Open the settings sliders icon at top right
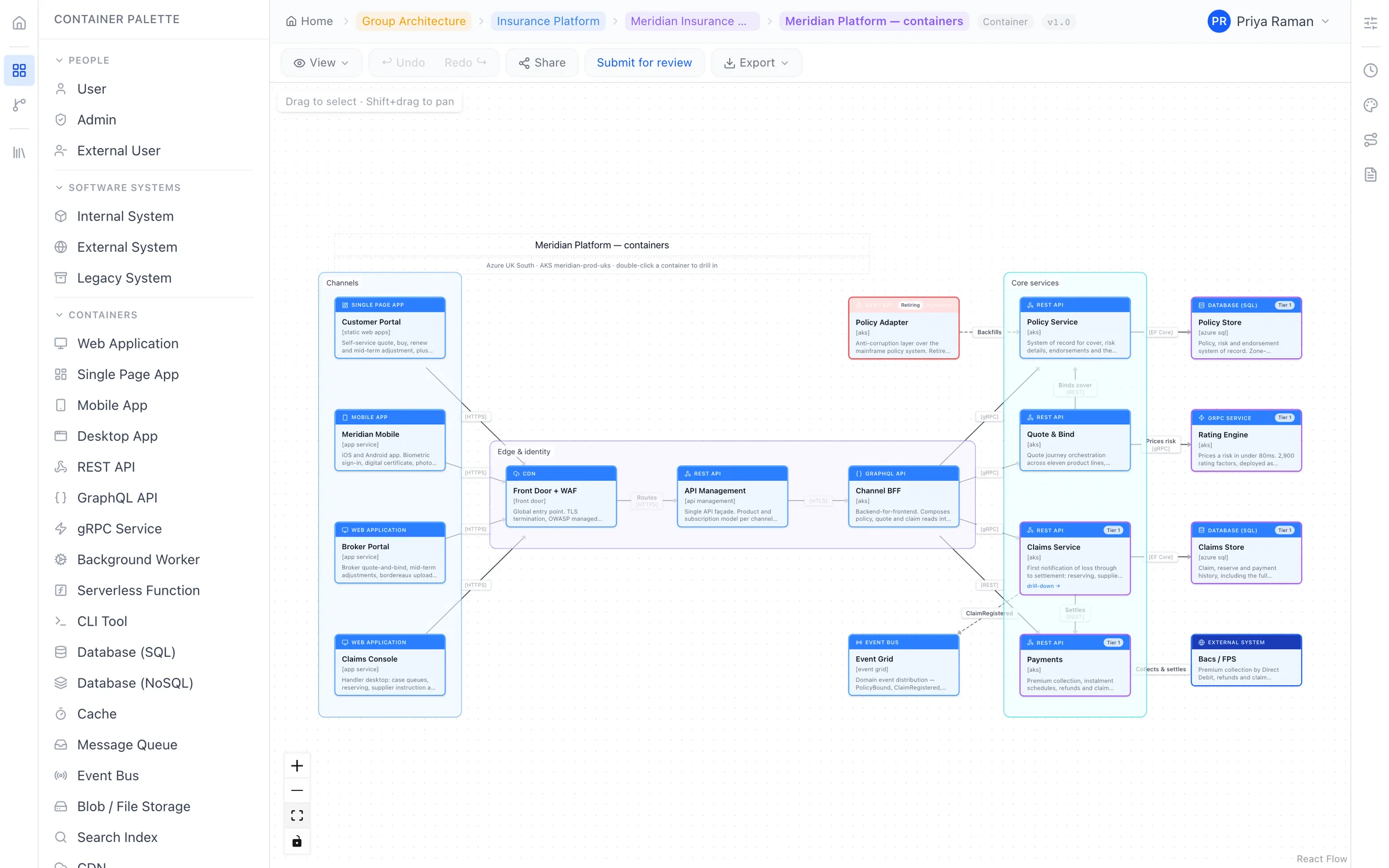The height and width of the screenshot is (868, 1389). point(1370,23)
